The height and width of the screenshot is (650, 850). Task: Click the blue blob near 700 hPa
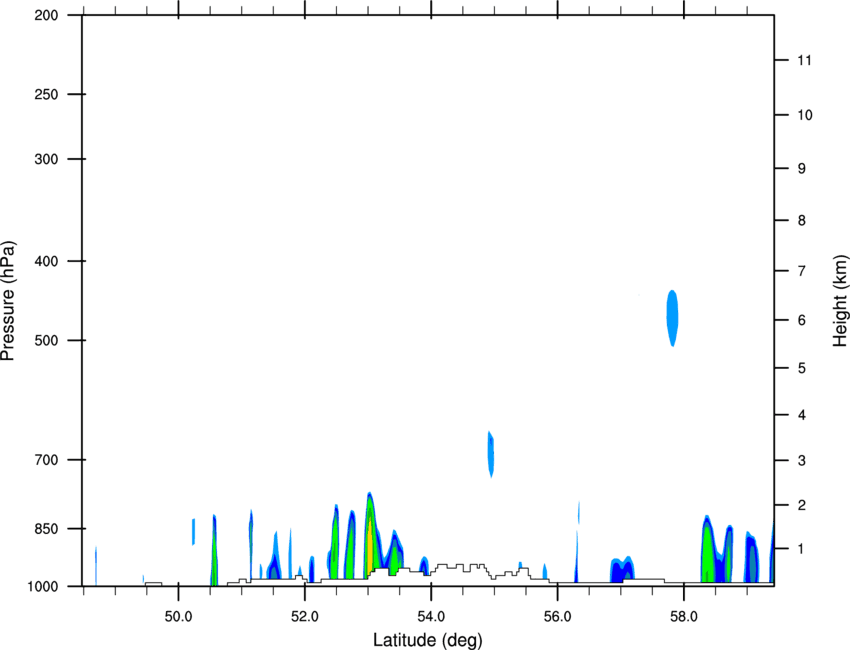491,454
